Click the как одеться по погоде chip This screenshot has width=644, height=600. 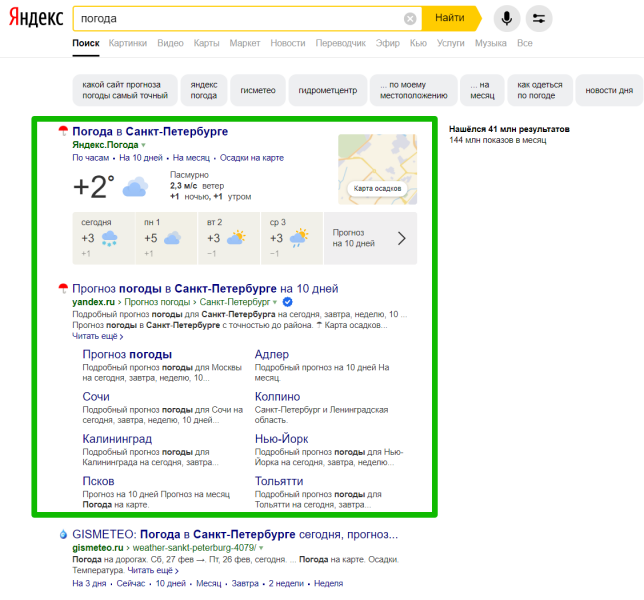point(540,90)
